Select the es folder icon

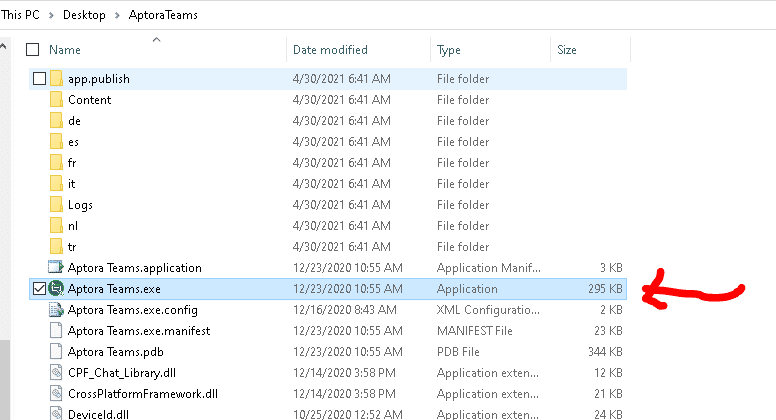[56, 141]
